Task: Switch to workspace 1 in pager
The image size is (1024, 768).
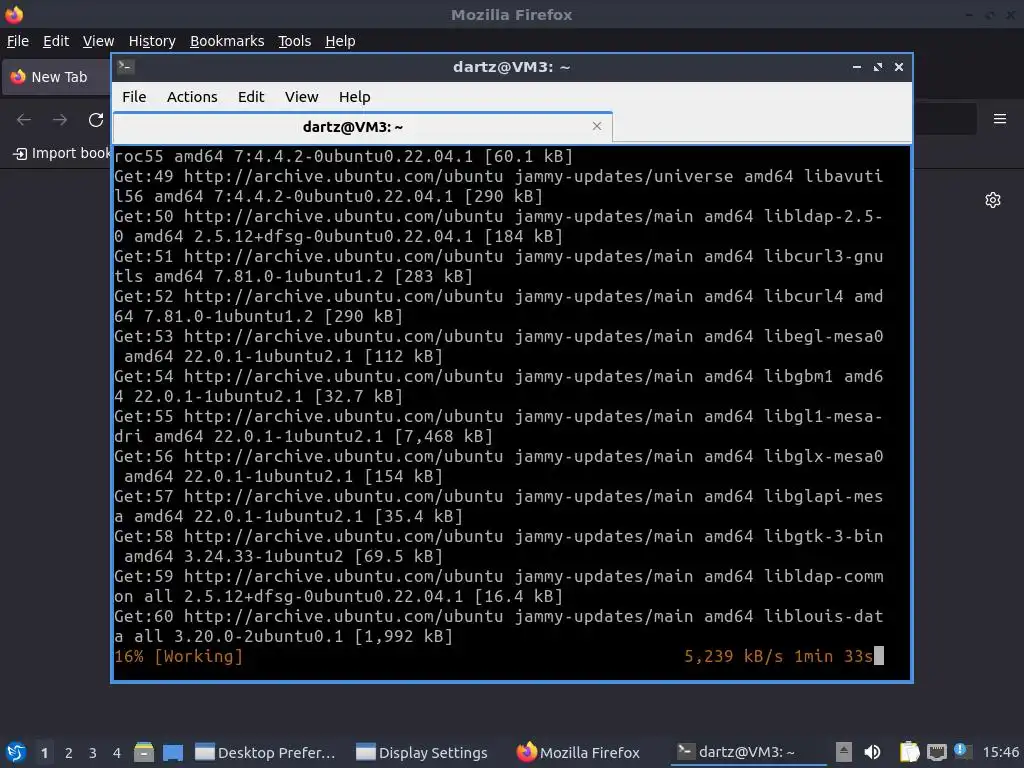Action: 44,753
